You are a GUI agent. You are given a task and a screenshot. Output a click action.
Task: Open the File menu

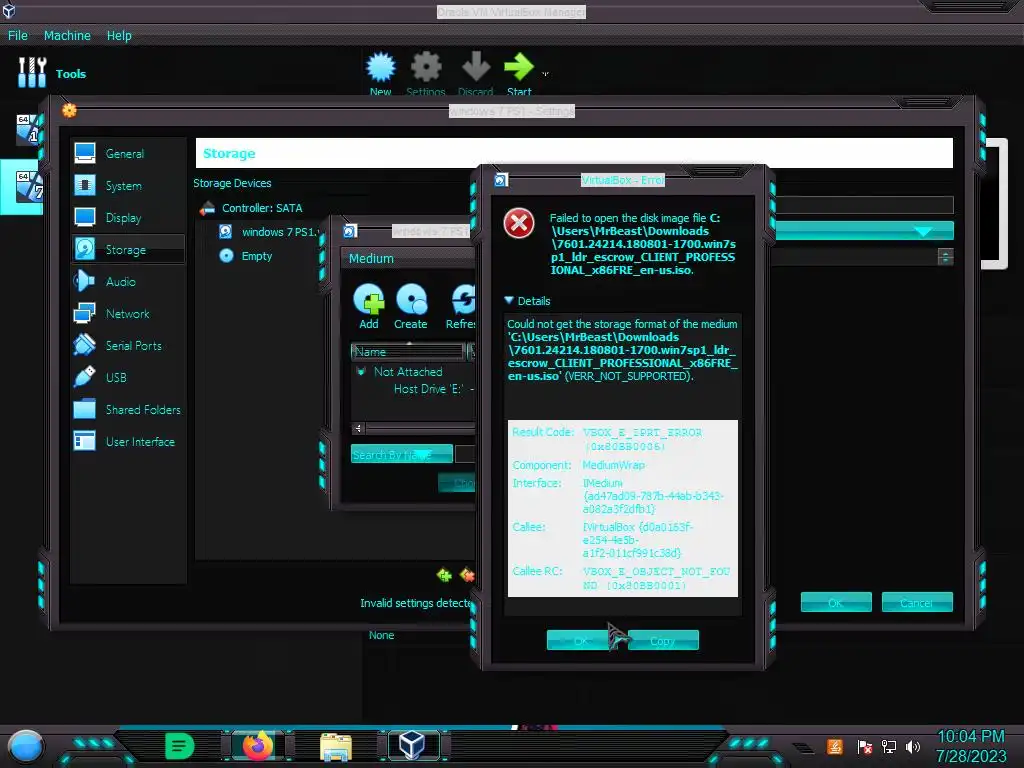[18, 35]
